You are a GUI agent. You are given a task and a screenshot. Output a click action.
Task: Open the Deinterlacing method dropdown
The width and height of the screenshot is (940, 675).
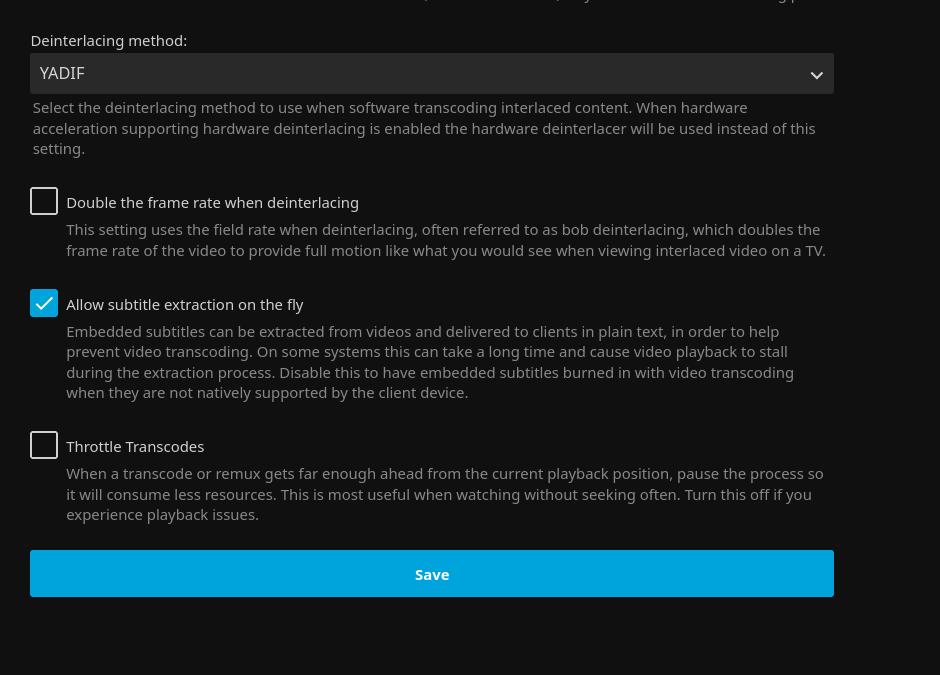pyautogui.click(x=430, y=74)
